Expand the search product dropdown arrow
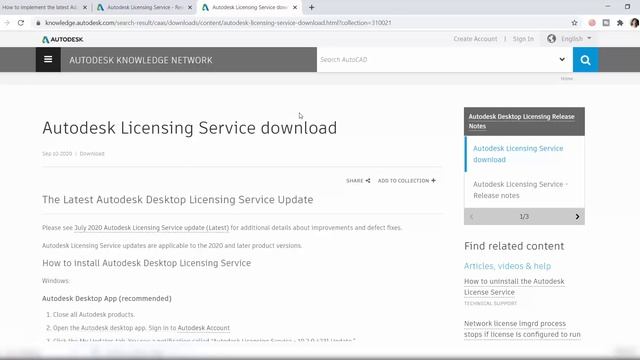This screenshot has width=640, height=360. point(562,60)
